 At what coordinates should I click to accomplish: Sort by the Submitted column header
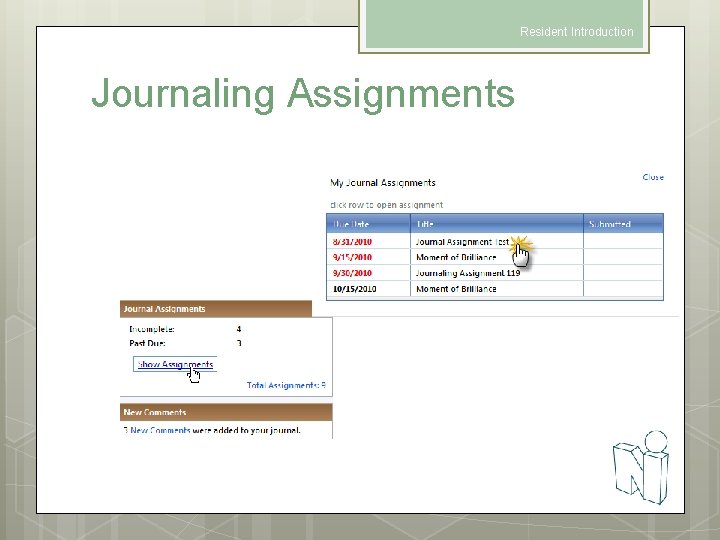coord(624,224)
